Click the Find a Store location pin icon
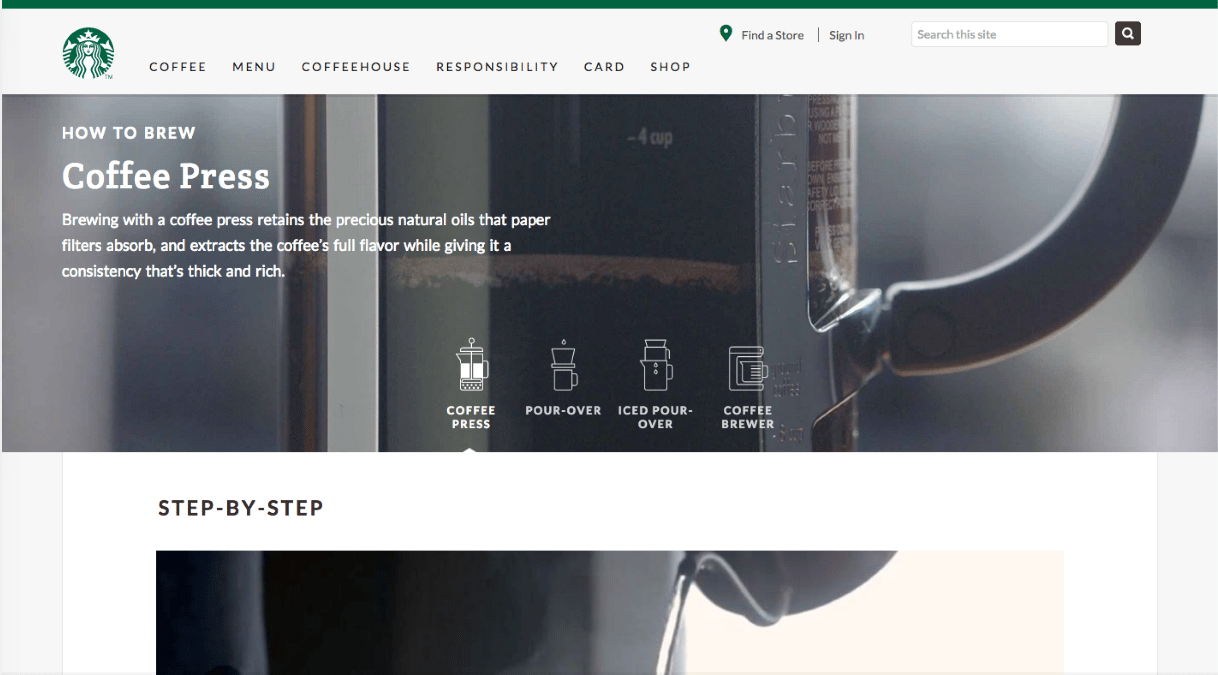Viewport: 1218px width, 675px height. (726, 34)
